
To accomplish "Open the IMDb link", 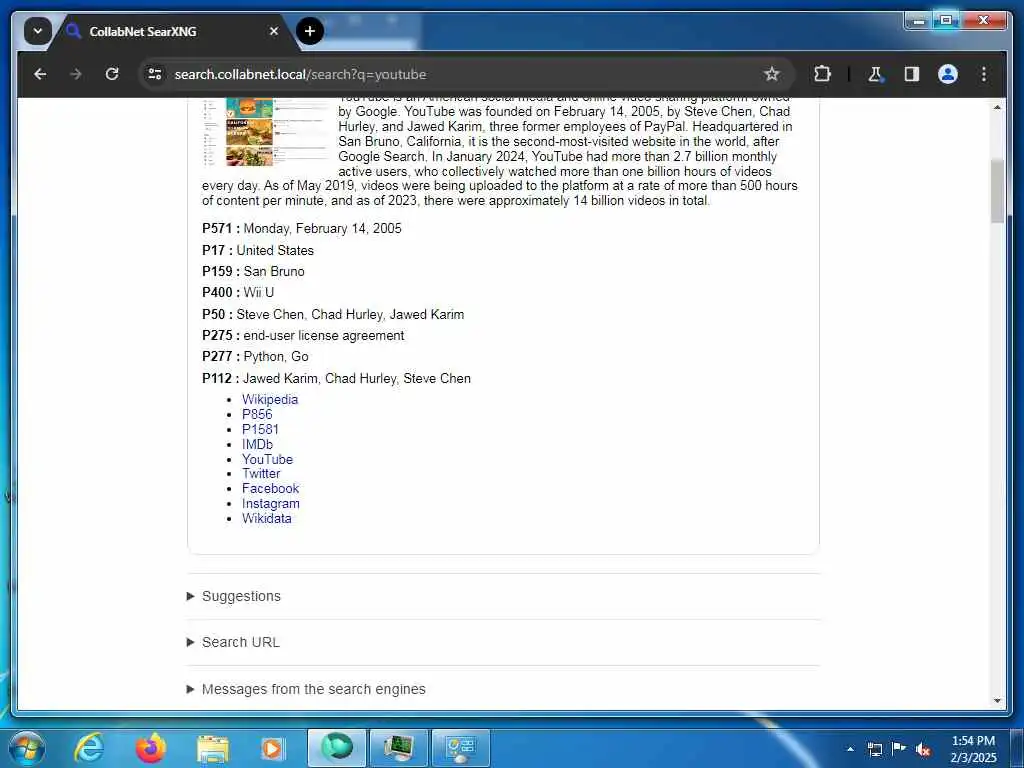I will [x=257, y=444].
